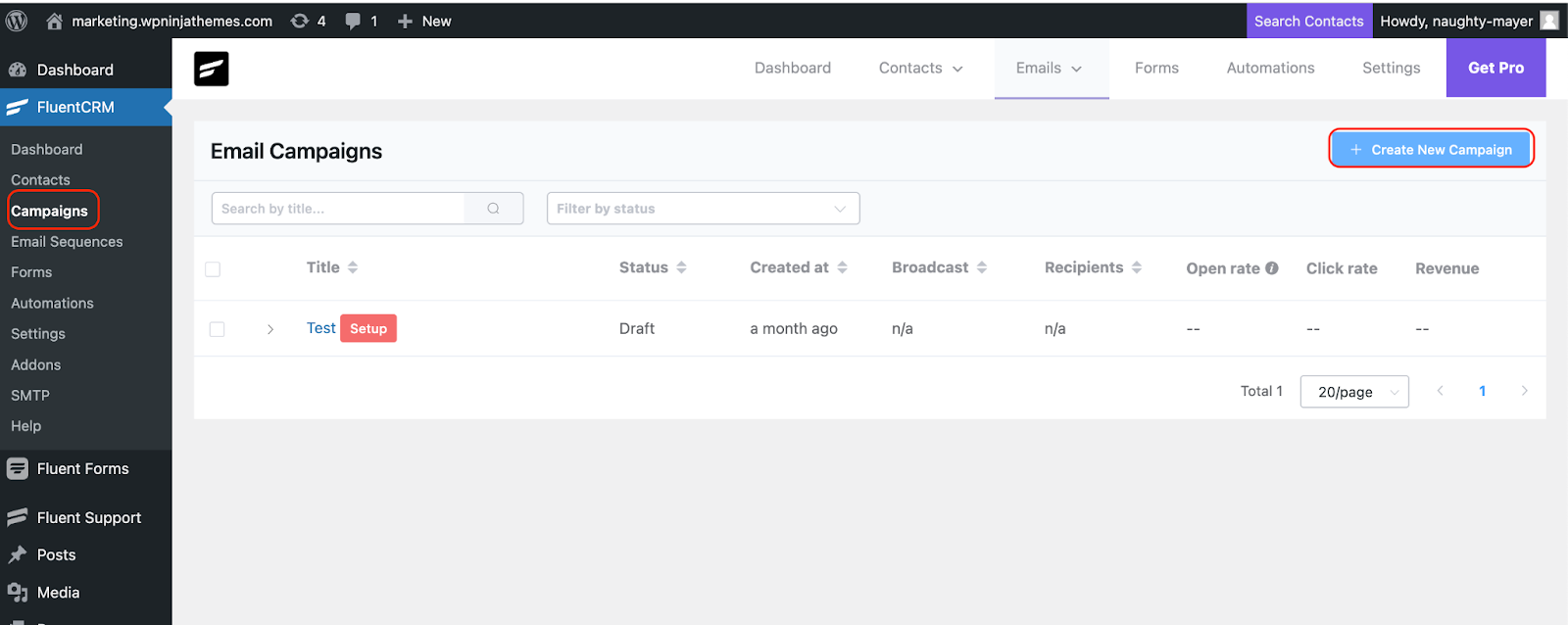Open the WordPress logo menu
Screen dimensions: 1568x625
click(17, 21)
